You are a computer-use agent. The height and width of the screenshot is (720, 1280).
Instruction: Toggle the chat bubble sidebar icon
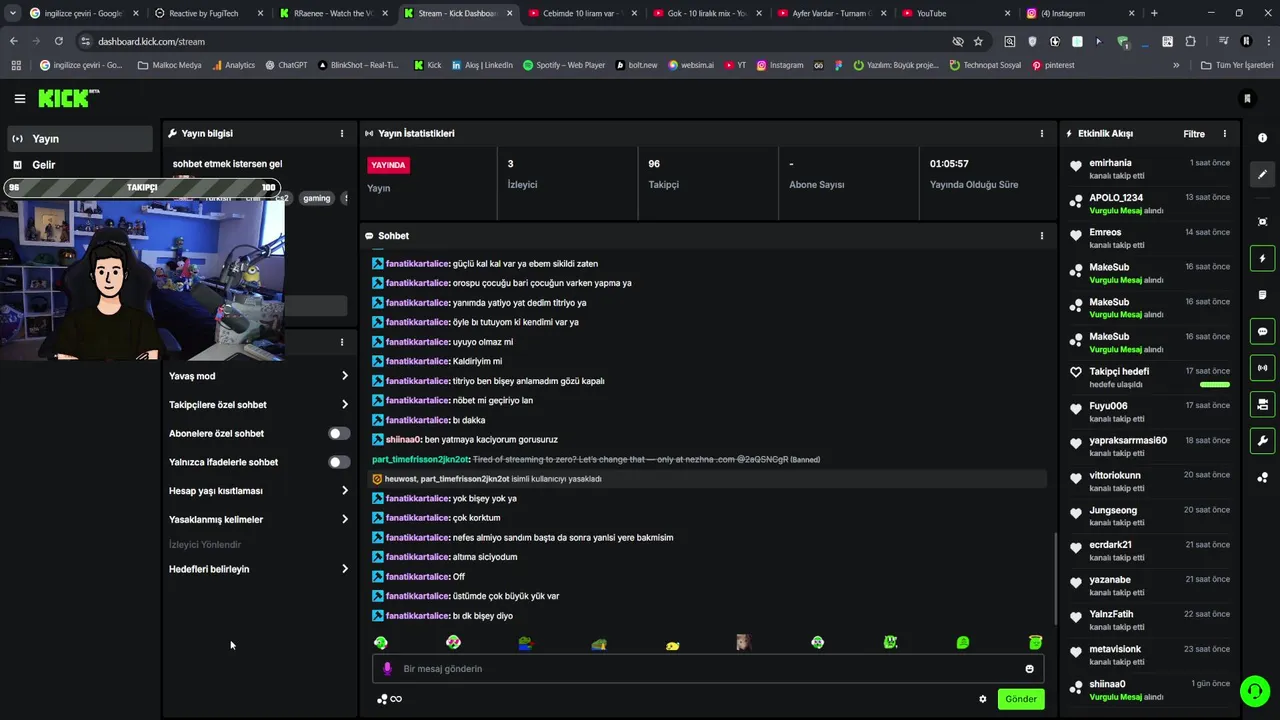click(x=1262, y=331)
